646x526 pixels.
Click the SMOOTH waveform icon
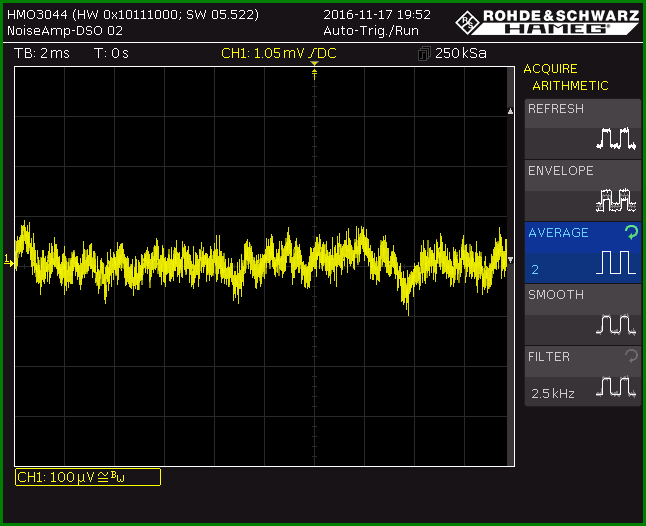click(616, 324)
